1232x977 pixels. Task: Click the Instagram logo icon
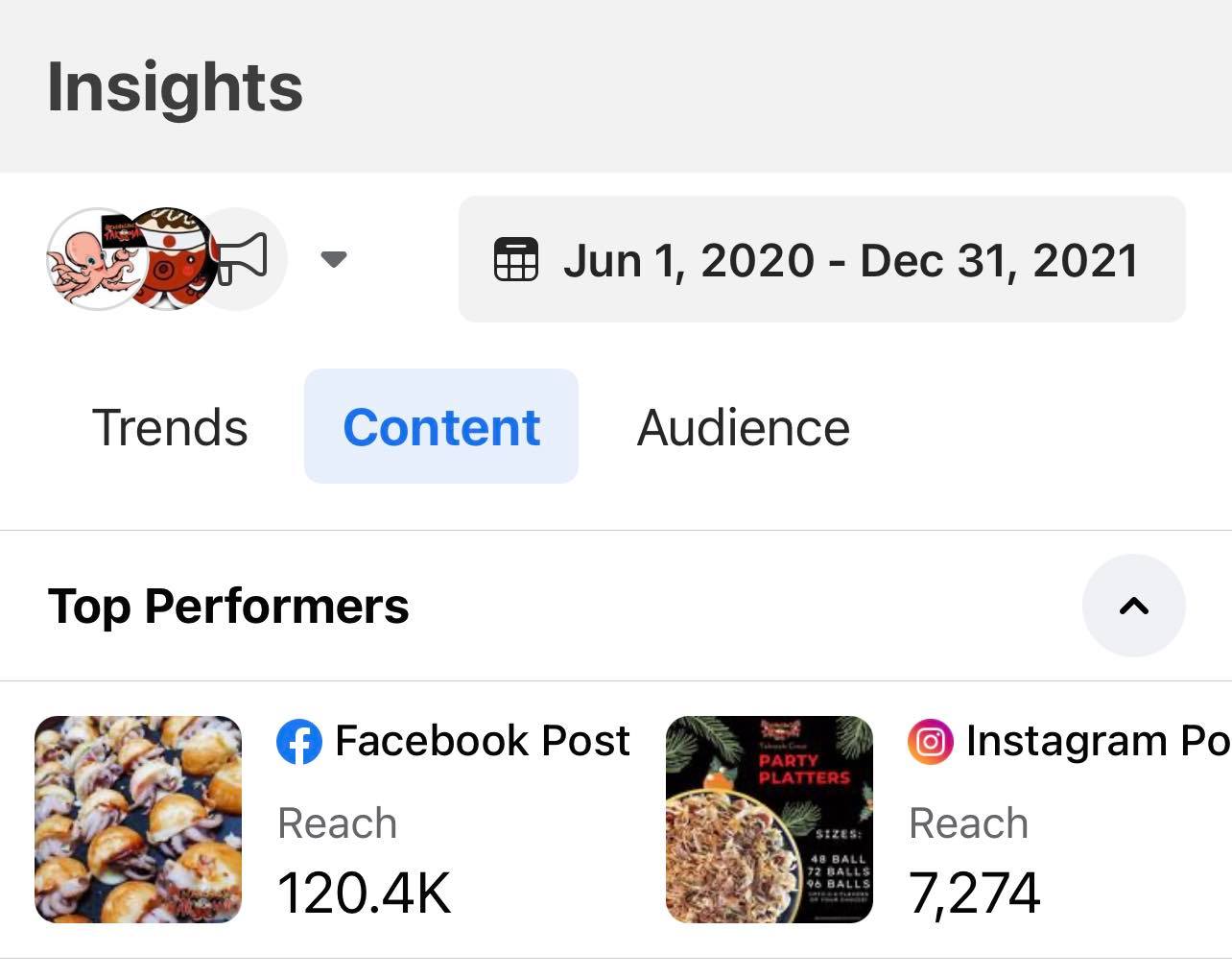point(930,742)
